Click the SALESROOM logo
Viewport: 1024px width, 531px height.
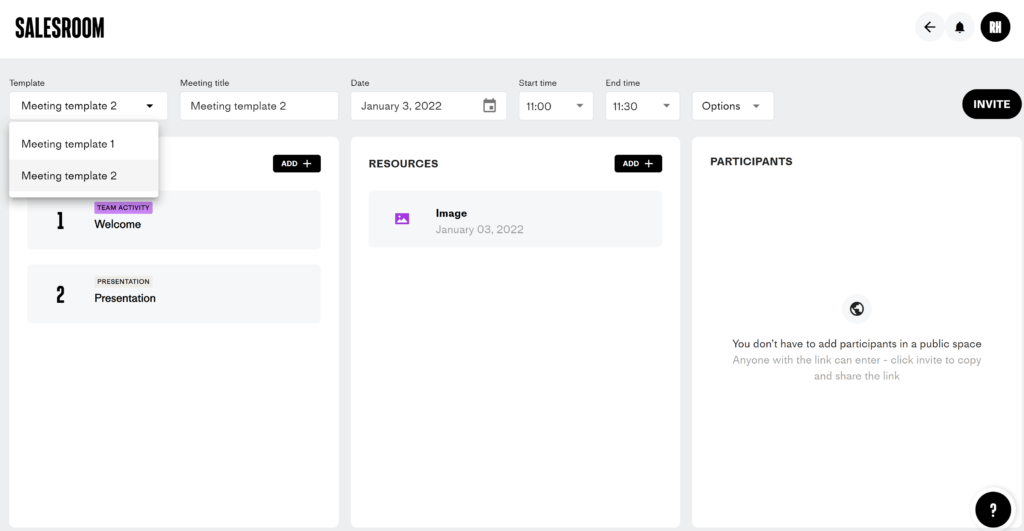60,28
